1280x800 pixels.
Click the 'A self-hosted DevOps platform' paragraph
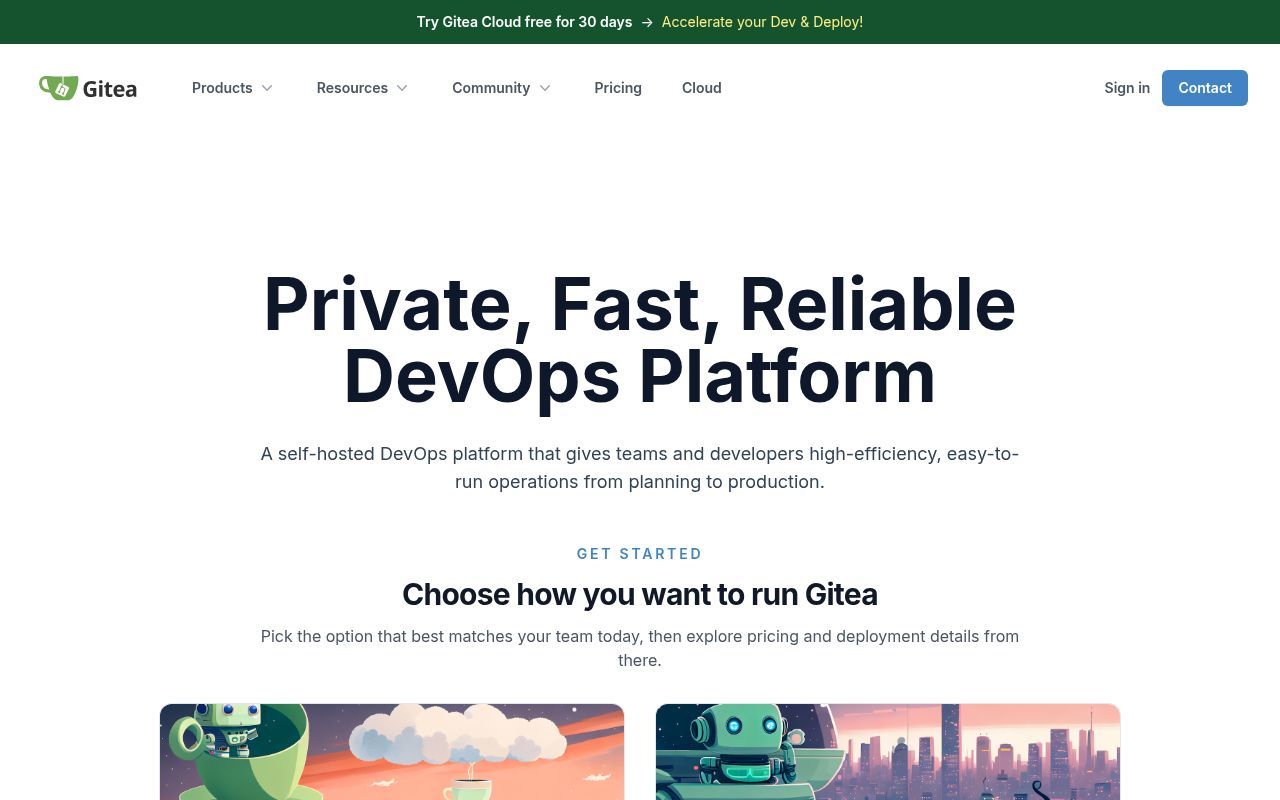pyautogui.click(x=640, y=468)
